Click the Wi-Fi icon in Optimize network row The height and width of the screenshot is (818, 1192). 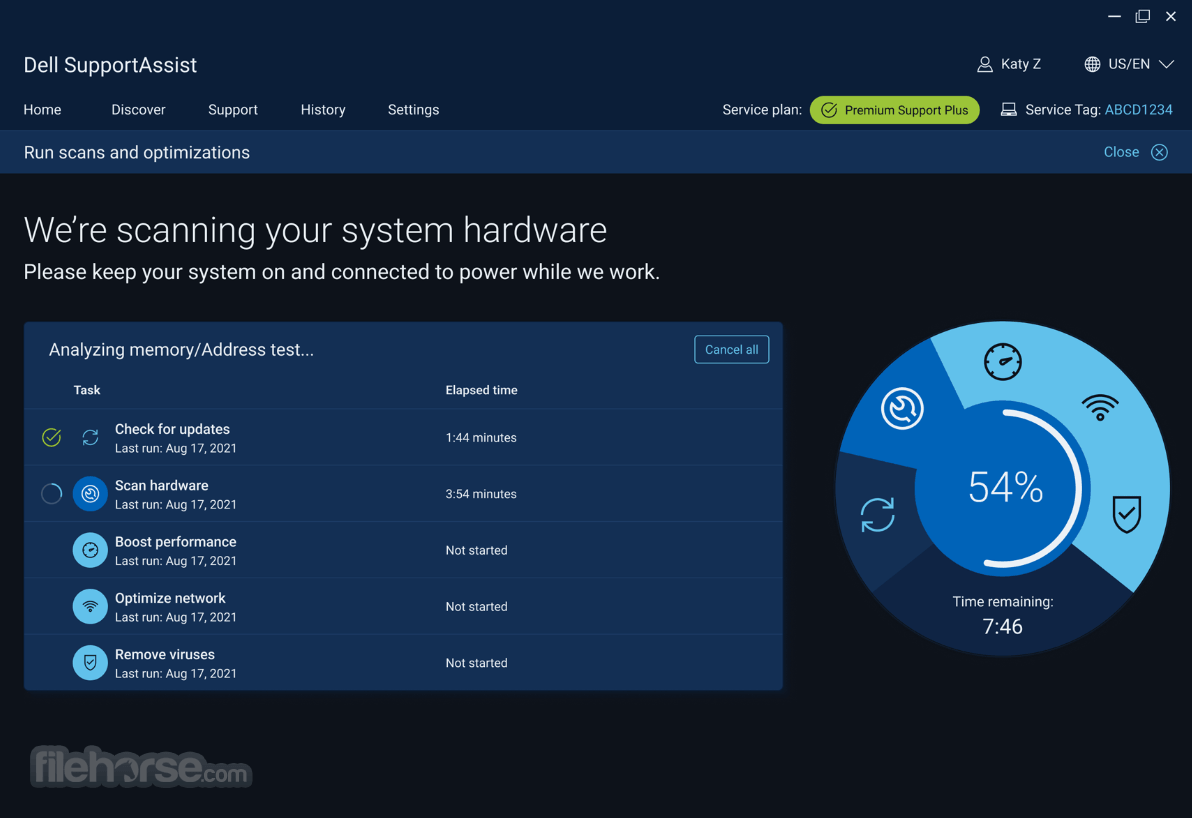(90, 607)
